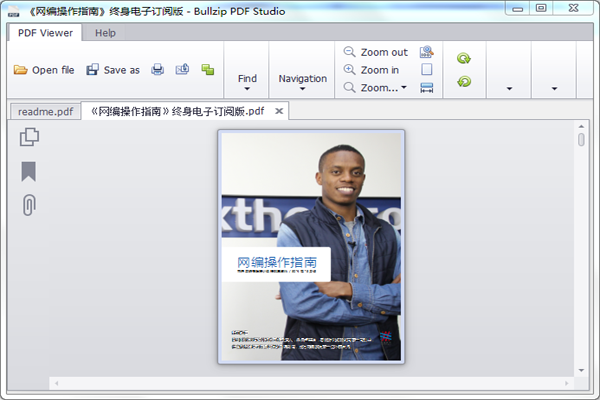Show the bookmarks panel

pos(29,171)
